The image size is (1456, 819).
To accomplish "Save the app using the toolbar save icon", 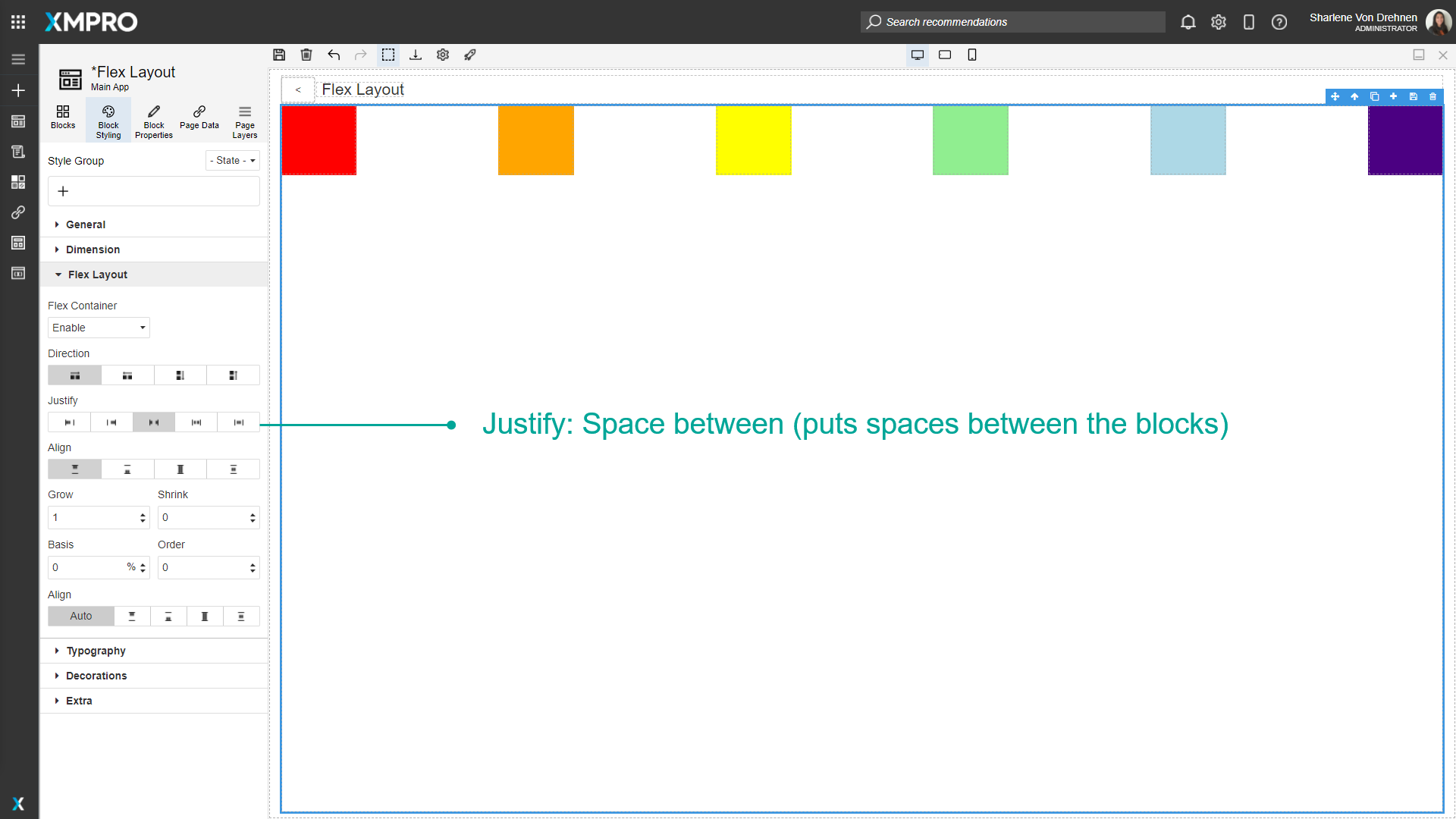I will pyautogui.click(x=279, y=55).
